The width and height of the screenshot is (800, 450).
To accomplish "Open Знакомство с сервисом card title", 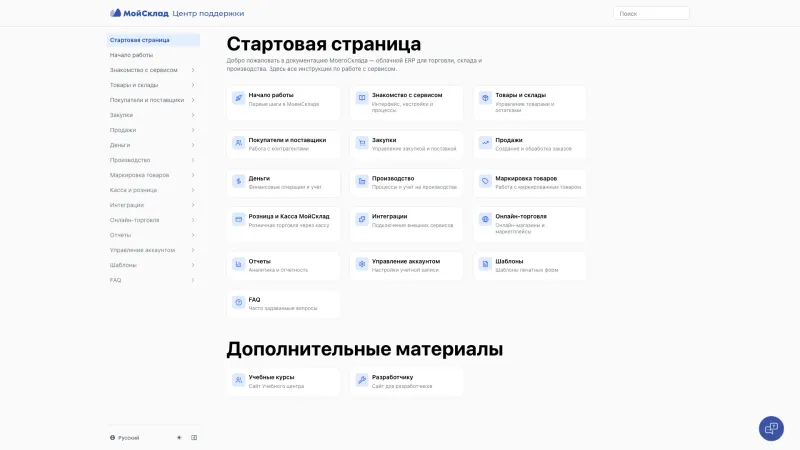I will coord(407,95).
